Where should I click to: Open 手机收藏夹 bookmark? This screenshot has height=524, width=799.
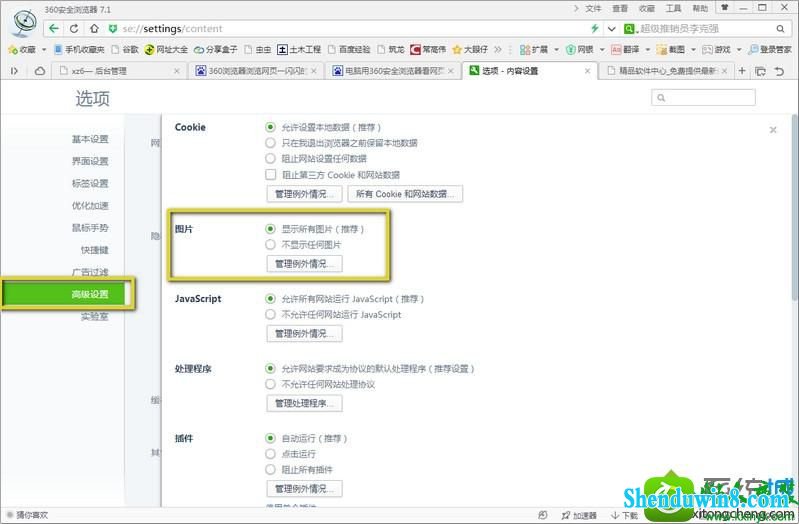pyautogui.click(x=79, y=49)
